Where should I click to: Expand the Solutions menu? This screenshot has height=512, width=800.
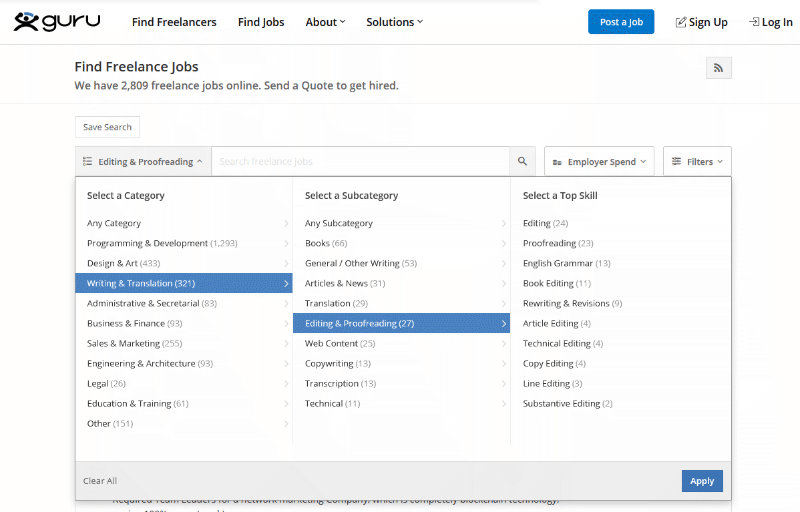[x=394, y=22]
